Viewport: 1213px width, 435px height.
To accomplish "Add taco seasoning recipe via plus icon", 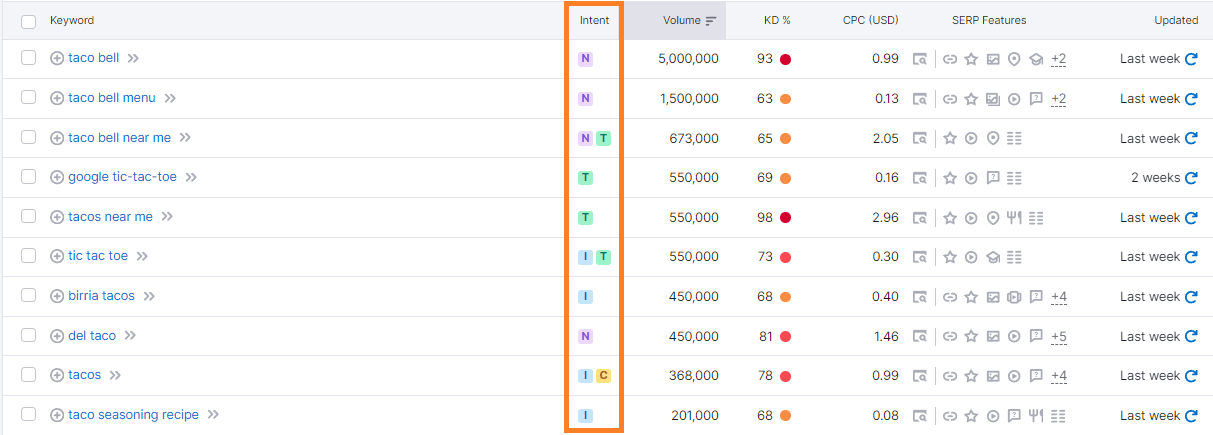I will [x=57, y=415].
